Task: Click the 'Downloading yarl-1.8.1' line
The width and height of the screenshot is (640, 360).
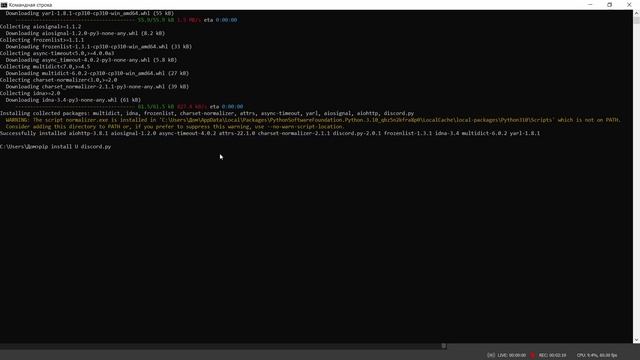Action: (x=90, y=13)
